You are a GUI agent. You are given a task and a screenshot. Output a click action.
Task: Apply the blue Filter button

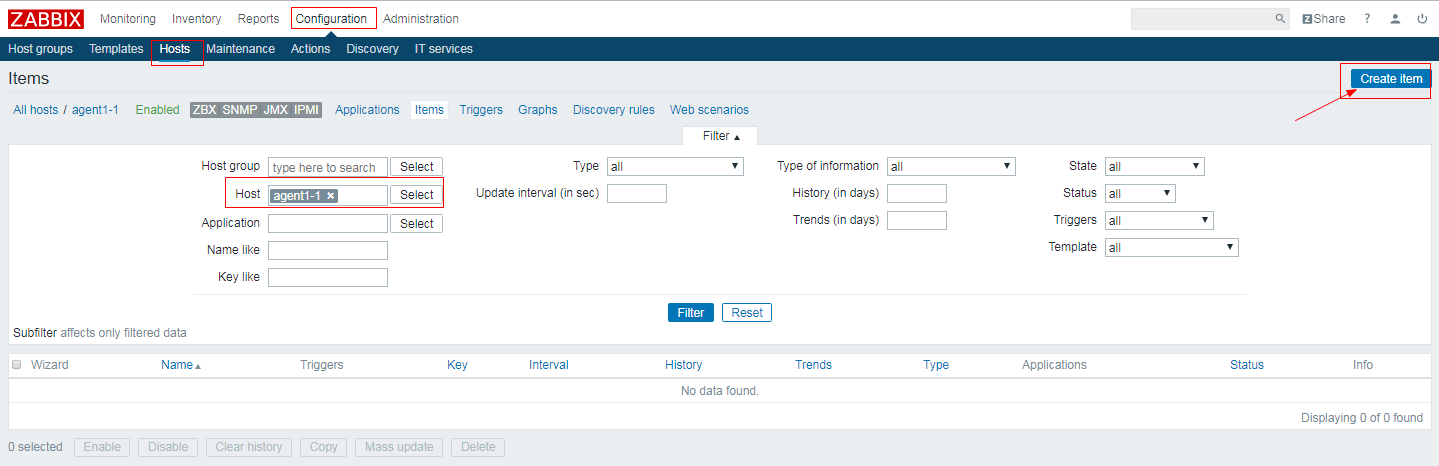click(x=691, y=313)
